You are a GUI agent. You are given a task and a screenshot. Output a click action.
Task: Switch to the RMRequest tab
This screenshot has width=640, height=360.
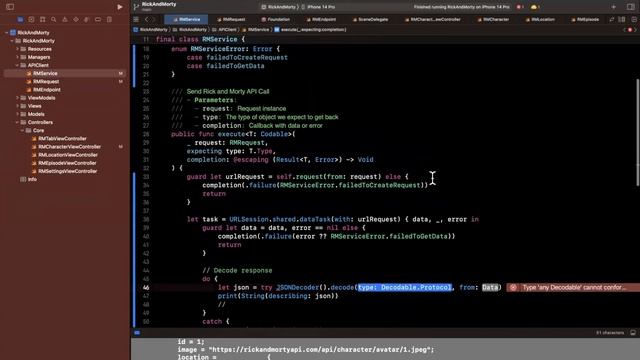tap(231, 19)
